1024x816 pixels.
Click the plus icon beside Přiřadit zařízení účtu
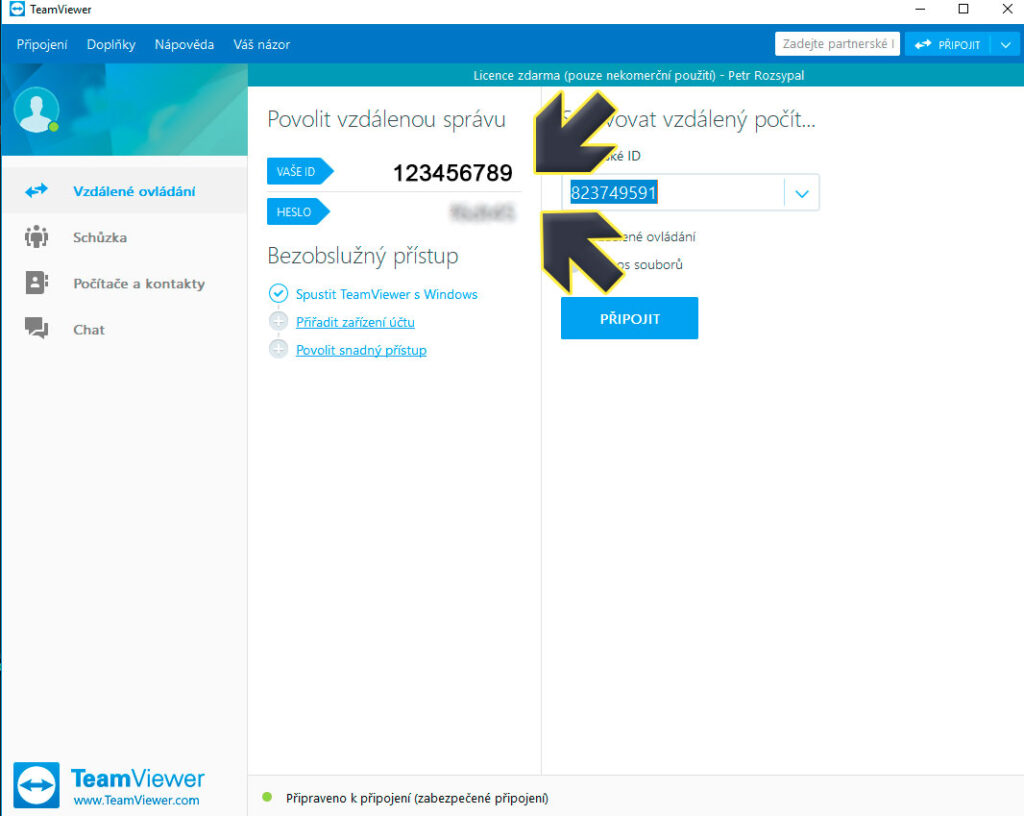[278, 322]
